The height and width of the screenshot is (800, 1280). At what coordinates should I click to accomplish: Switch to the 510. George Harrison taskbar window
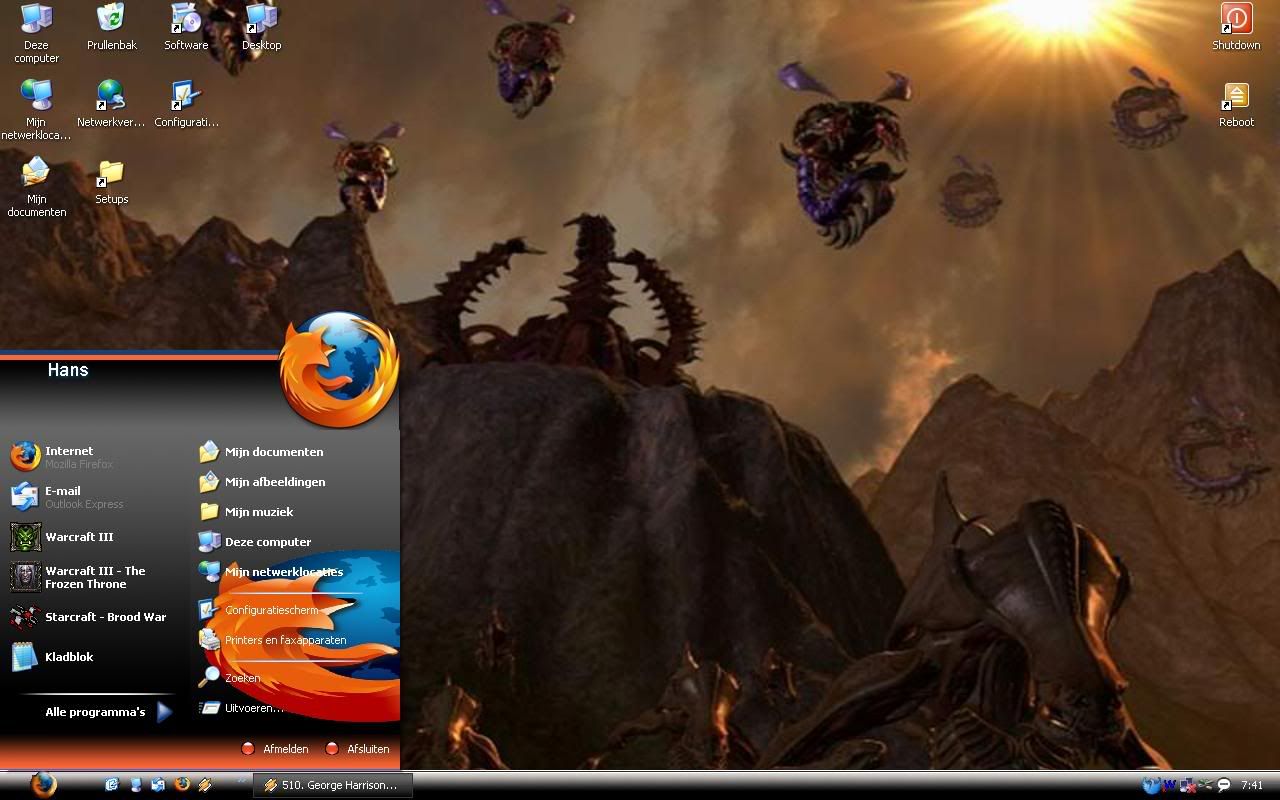[333, 786]
